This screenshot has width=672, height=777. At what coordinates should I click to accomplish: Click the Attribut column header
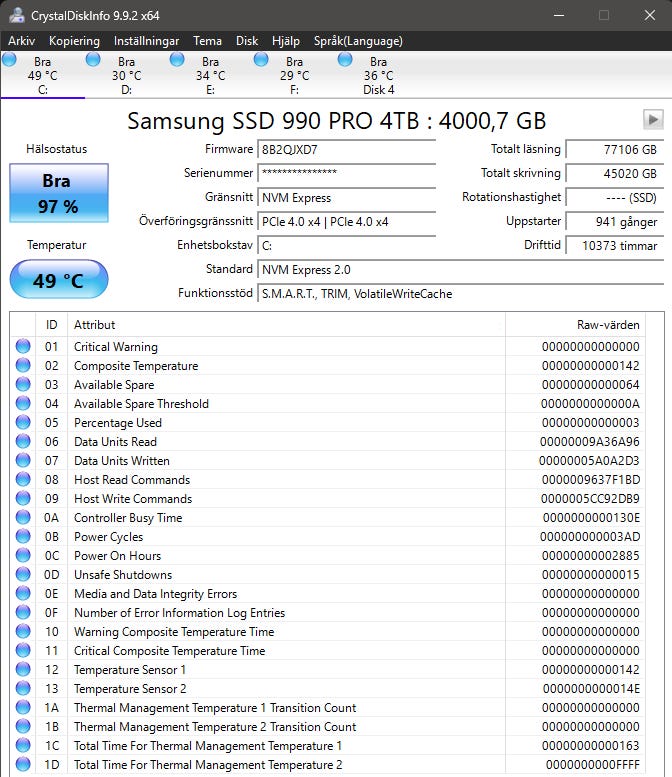[x=286, y=325]
